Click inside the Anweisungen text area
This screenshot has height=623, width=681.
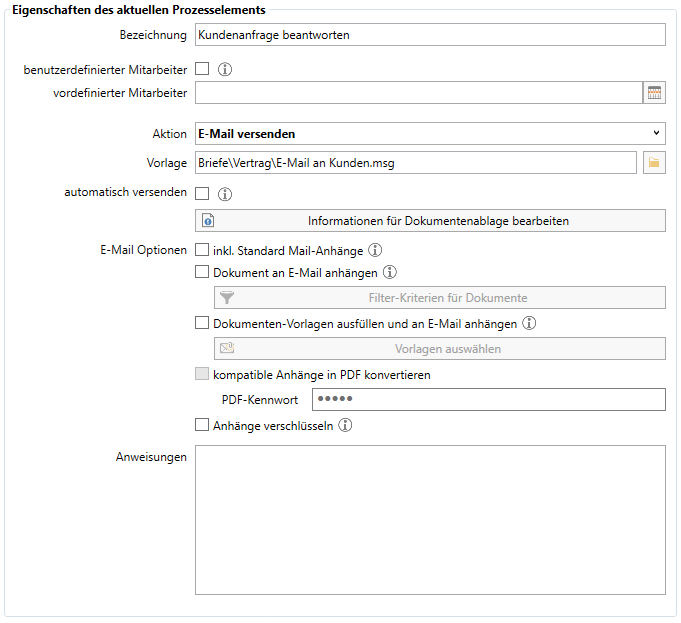click(x=430, y=520)
